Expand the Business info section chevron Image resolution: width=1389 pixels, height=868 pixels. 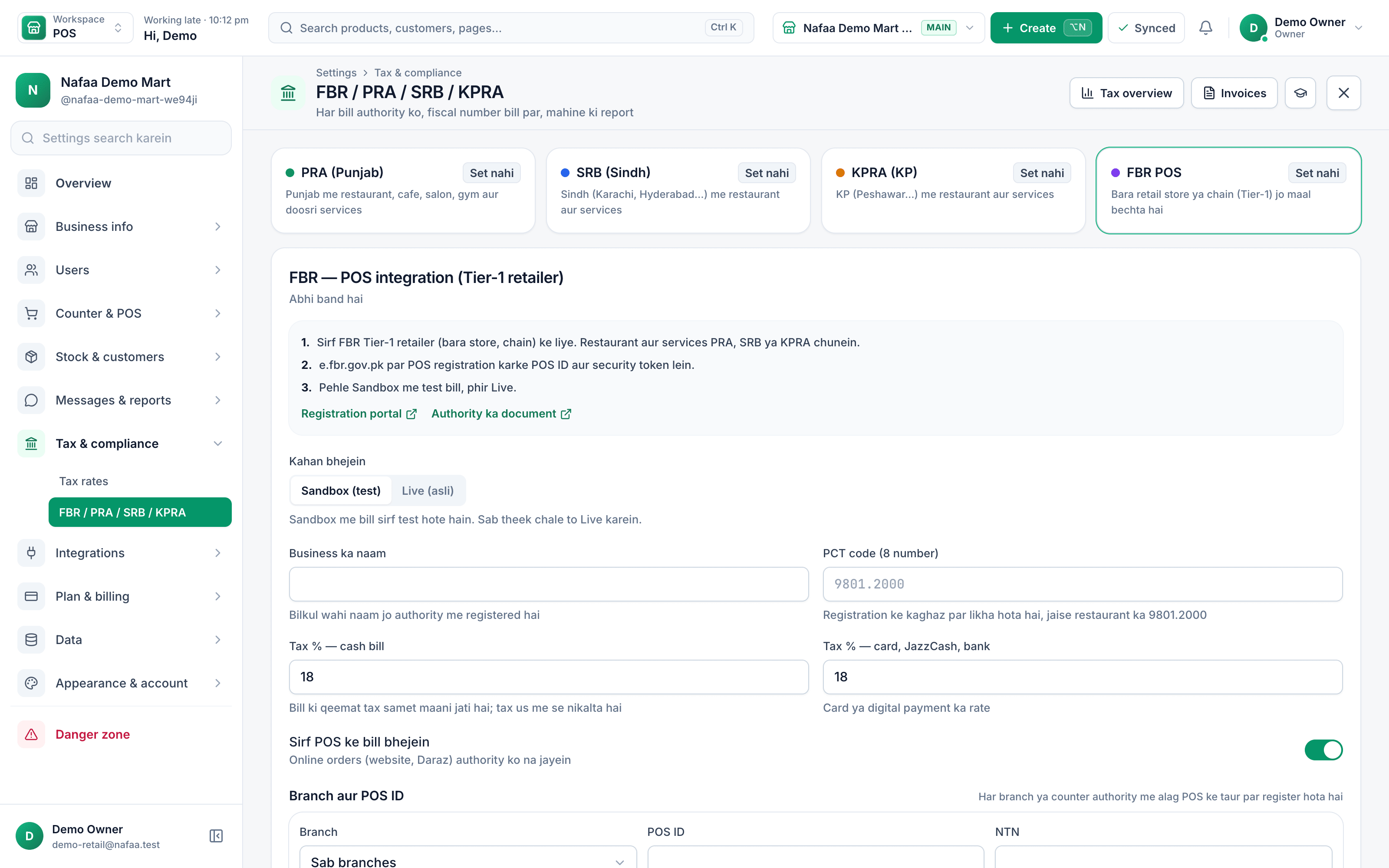tap(217, 227)
